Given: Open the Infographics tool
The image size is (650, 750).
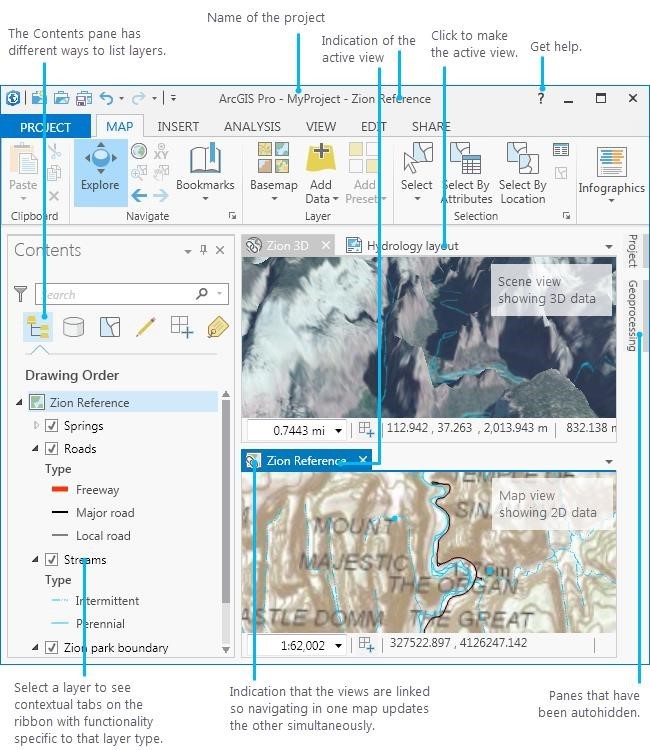Looking at the screenshot, I should 611,174.
